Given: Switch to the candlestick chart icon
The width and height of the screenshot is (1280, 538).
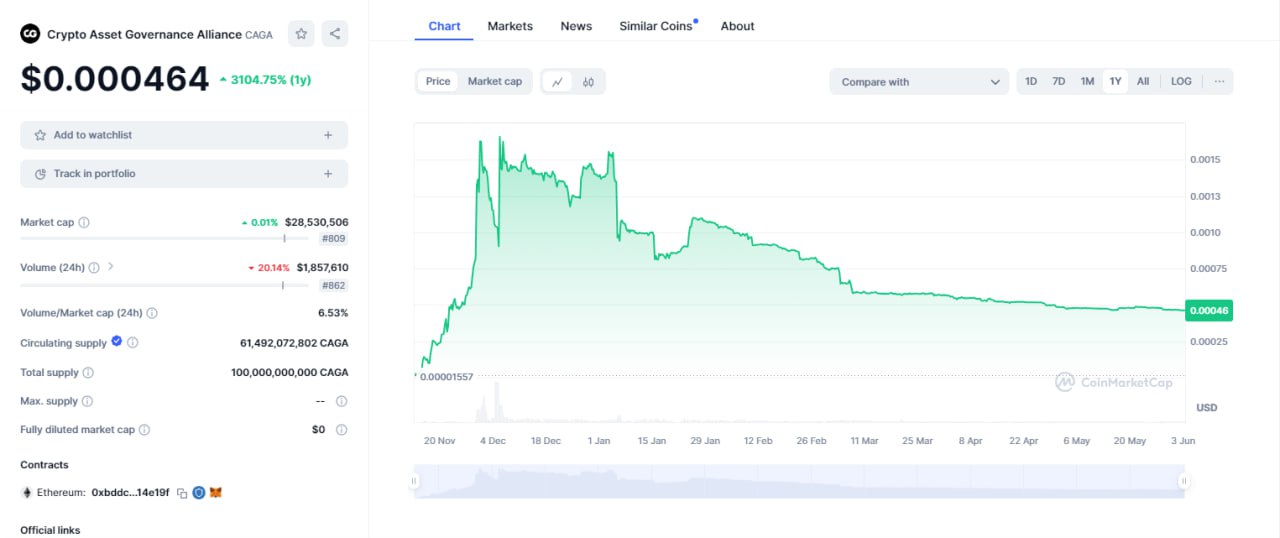Looking at the screenshot, I should (x=589, y=82).
